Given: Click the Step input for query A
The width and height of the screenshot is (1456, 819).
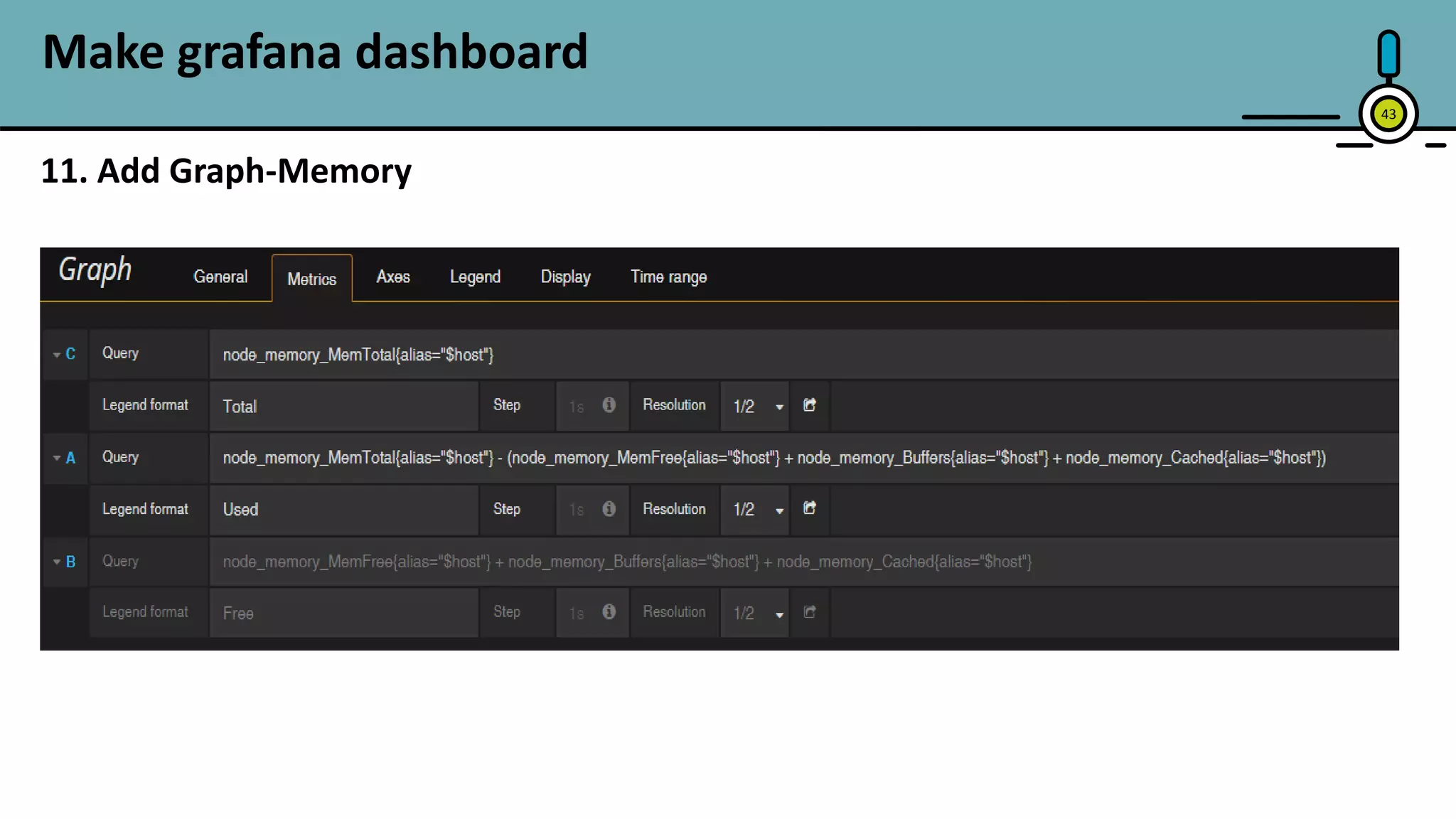Looking at the screenshot, I should tap(577, 510).
